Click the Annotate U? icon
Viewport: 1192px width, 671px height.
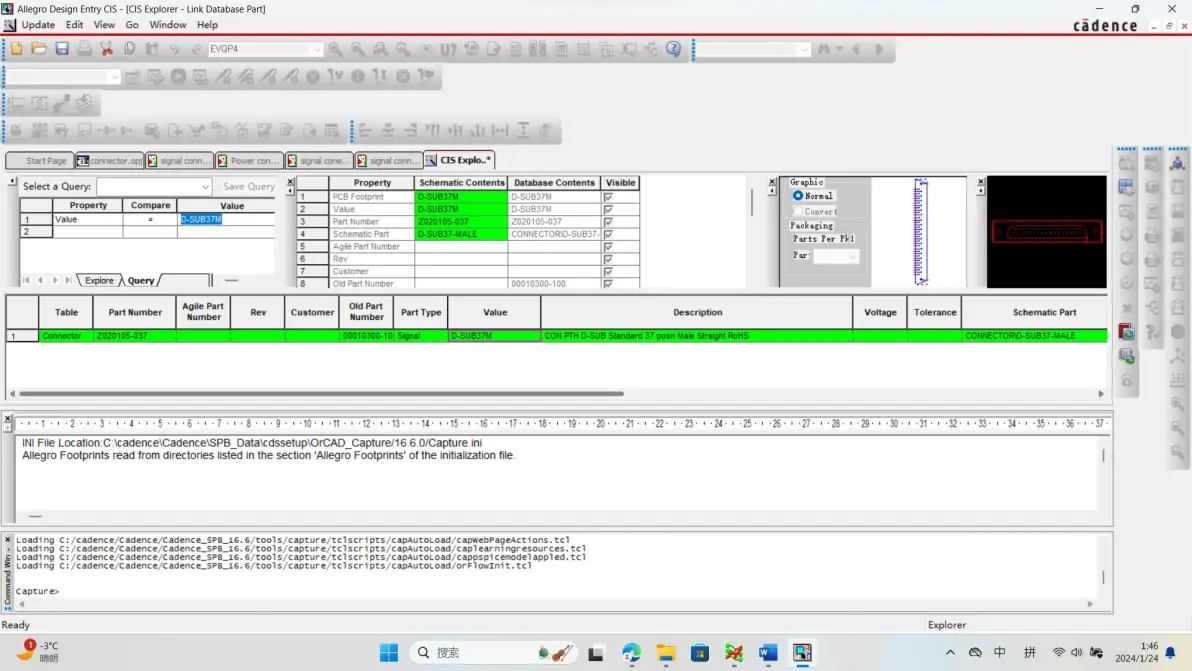[449, 49]
